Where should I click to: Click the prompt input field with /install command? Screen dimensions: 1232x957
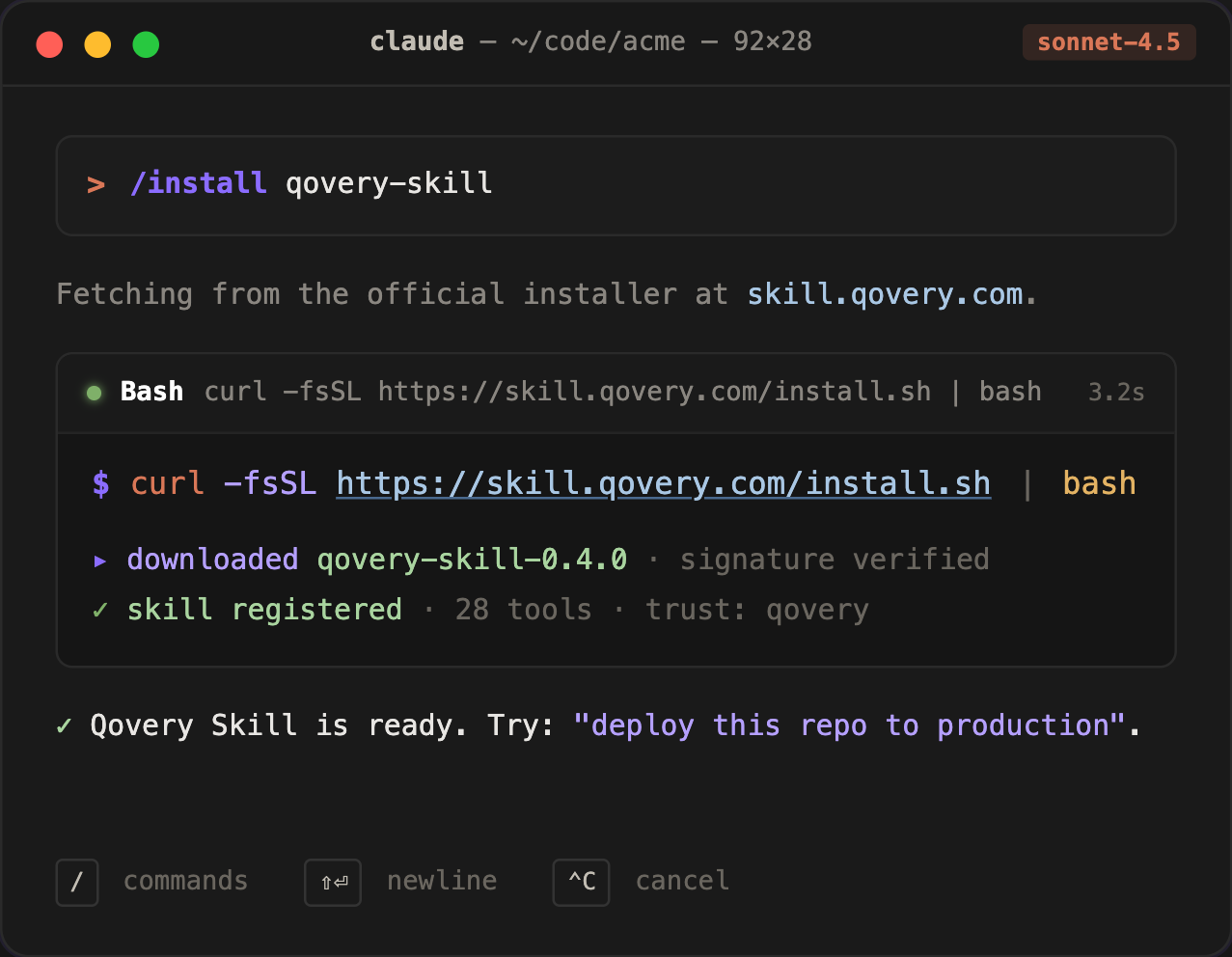tap(616, 185)
